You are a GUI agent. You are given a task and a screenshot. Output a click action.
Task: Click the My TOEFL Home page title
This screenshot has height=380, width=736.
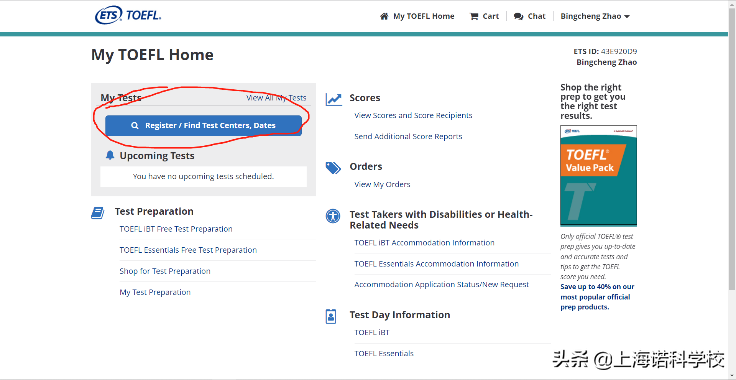point(152,55)
